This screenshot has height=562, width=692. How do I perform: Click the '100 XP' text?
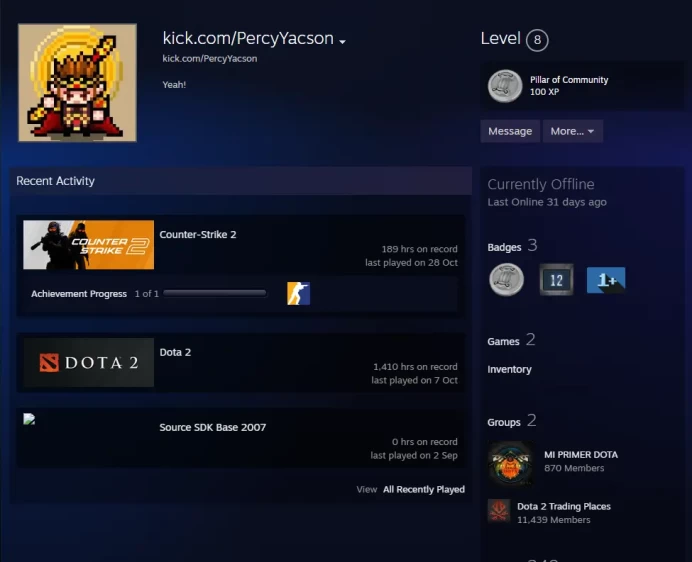coord(544,92)
